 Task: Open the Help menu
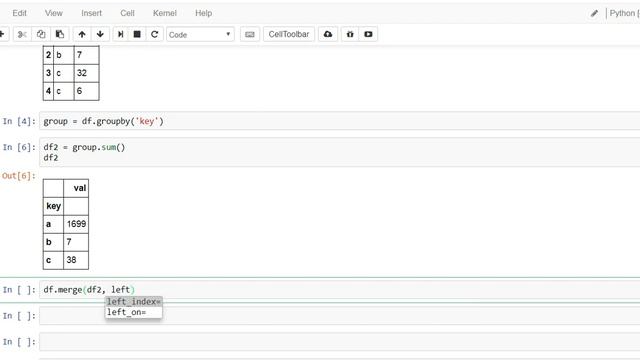(x=203, y=13)
